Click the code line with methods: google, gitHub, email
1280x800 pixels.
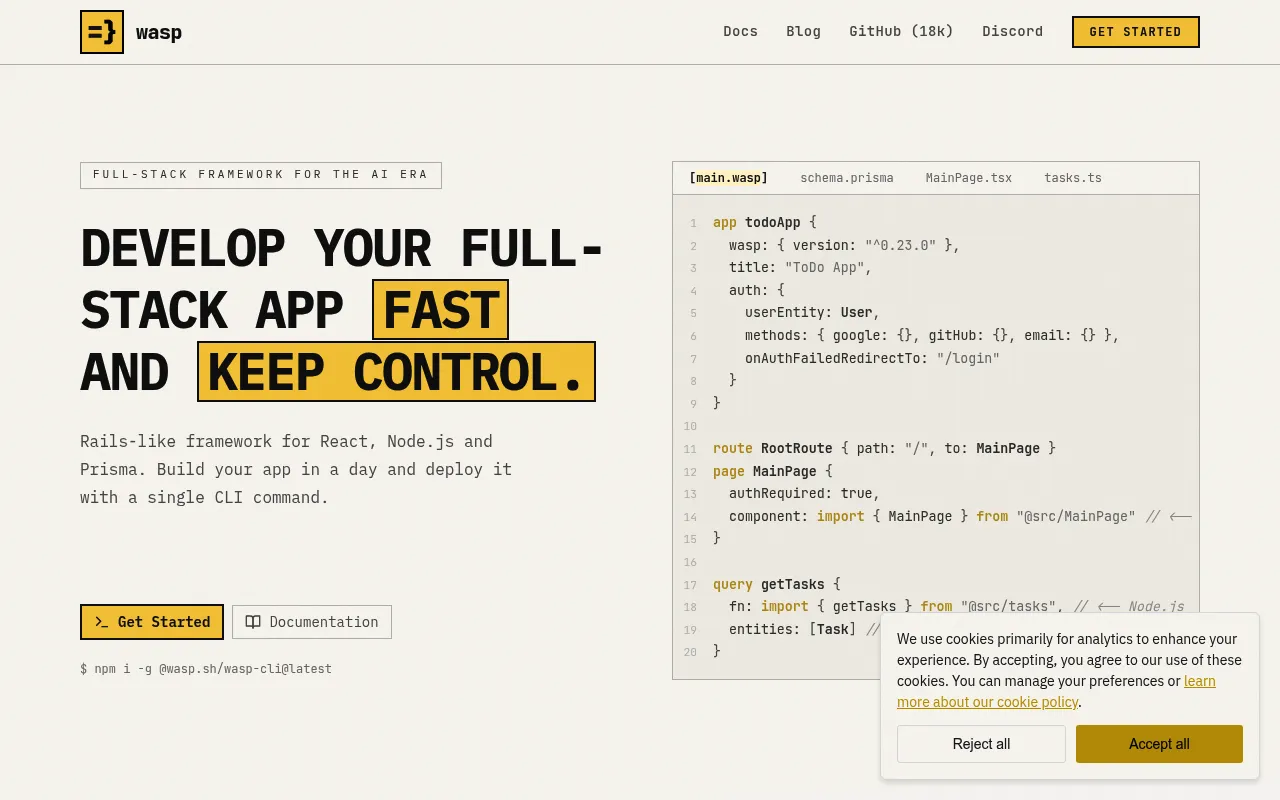click(932, 335)
